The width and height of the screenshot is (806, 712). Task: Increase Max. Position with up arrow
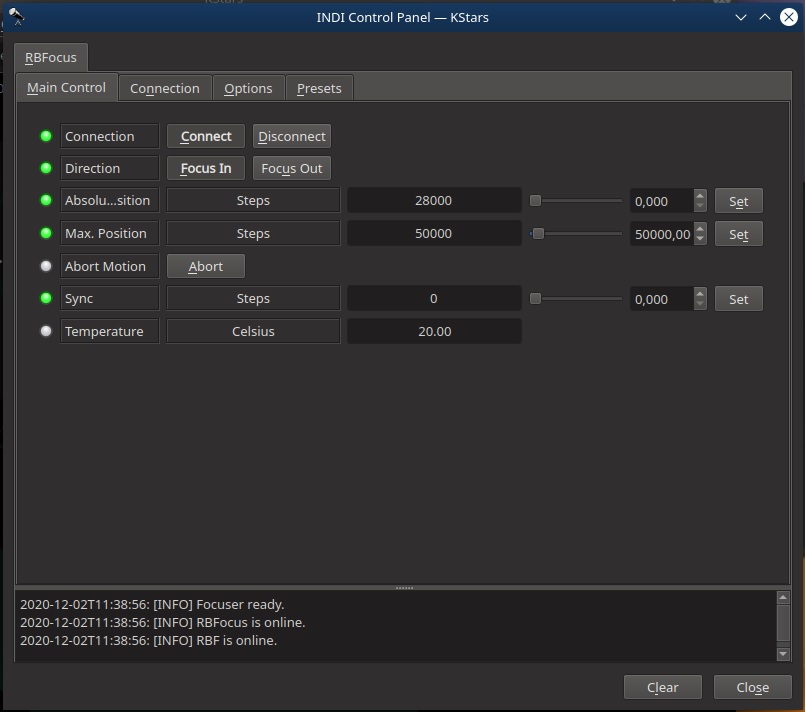pos(700,228)
